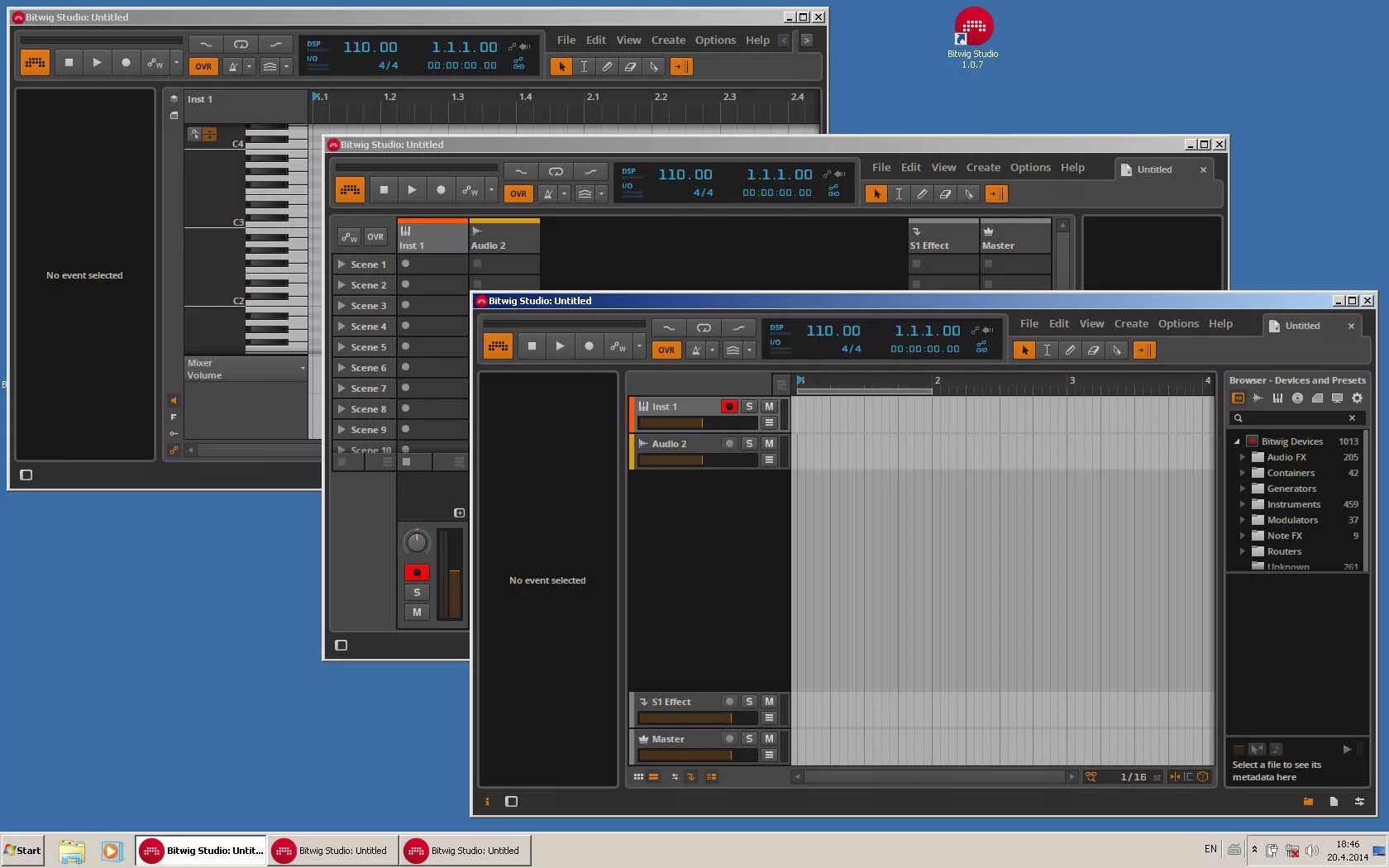The image size is (1389, 868).
Task: Show the multisamples browser piano-keys icon
Action: tap(1277, 398)
